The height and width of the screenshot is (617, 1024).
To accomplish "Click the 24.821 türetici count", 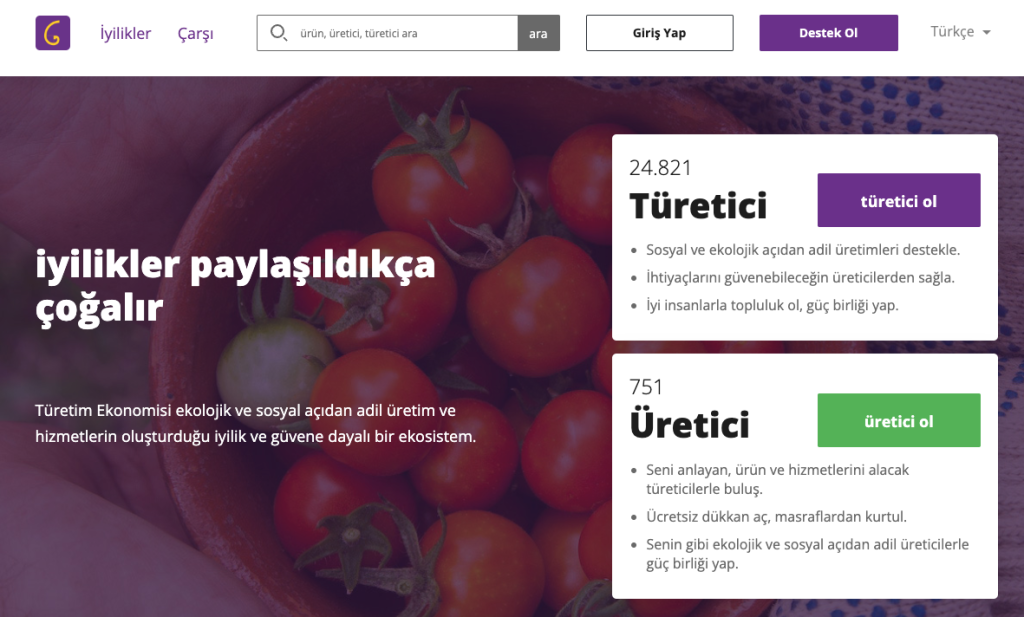I will 660,168.
